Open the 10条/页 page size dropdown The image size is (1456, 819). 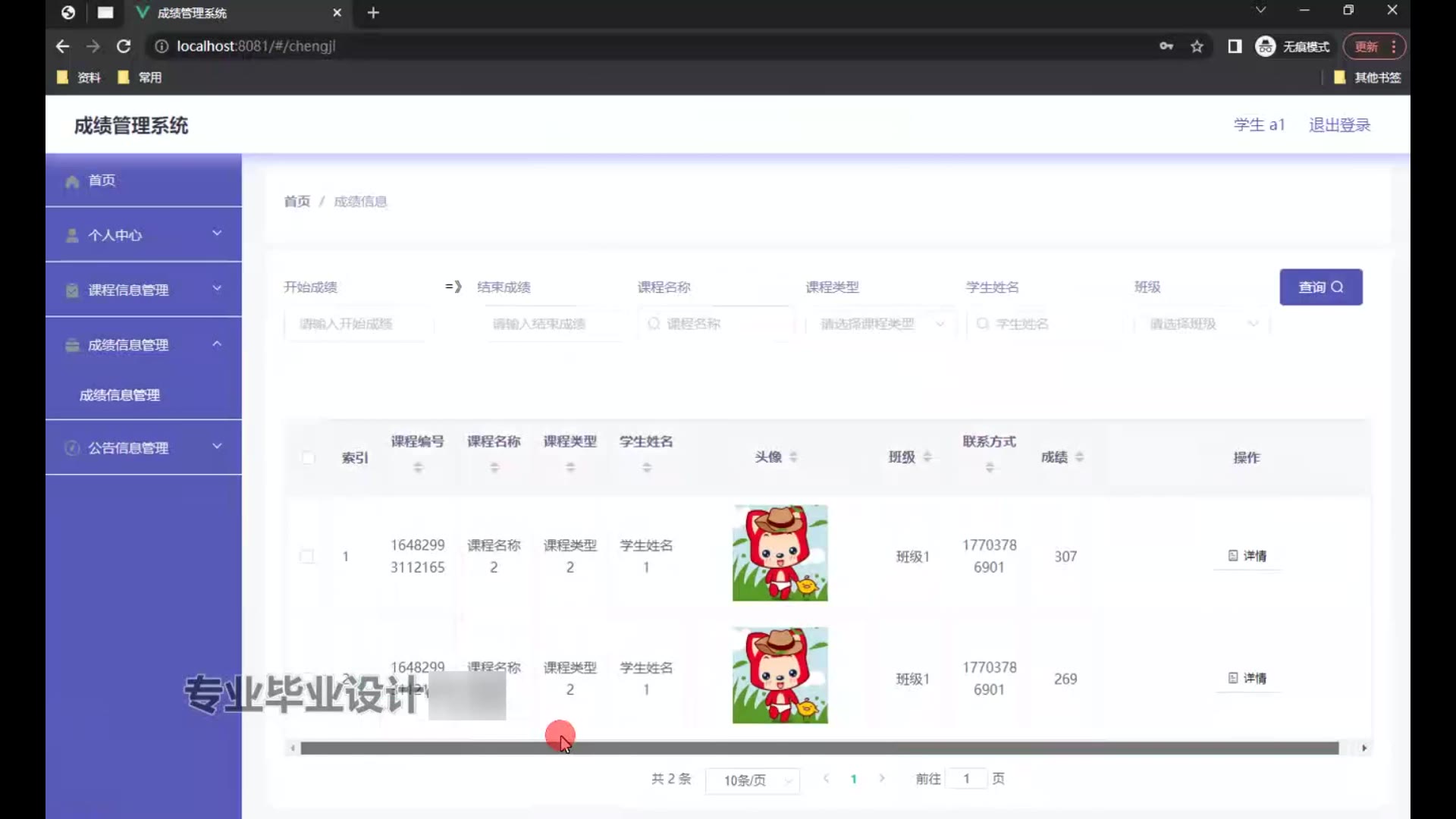752,780
